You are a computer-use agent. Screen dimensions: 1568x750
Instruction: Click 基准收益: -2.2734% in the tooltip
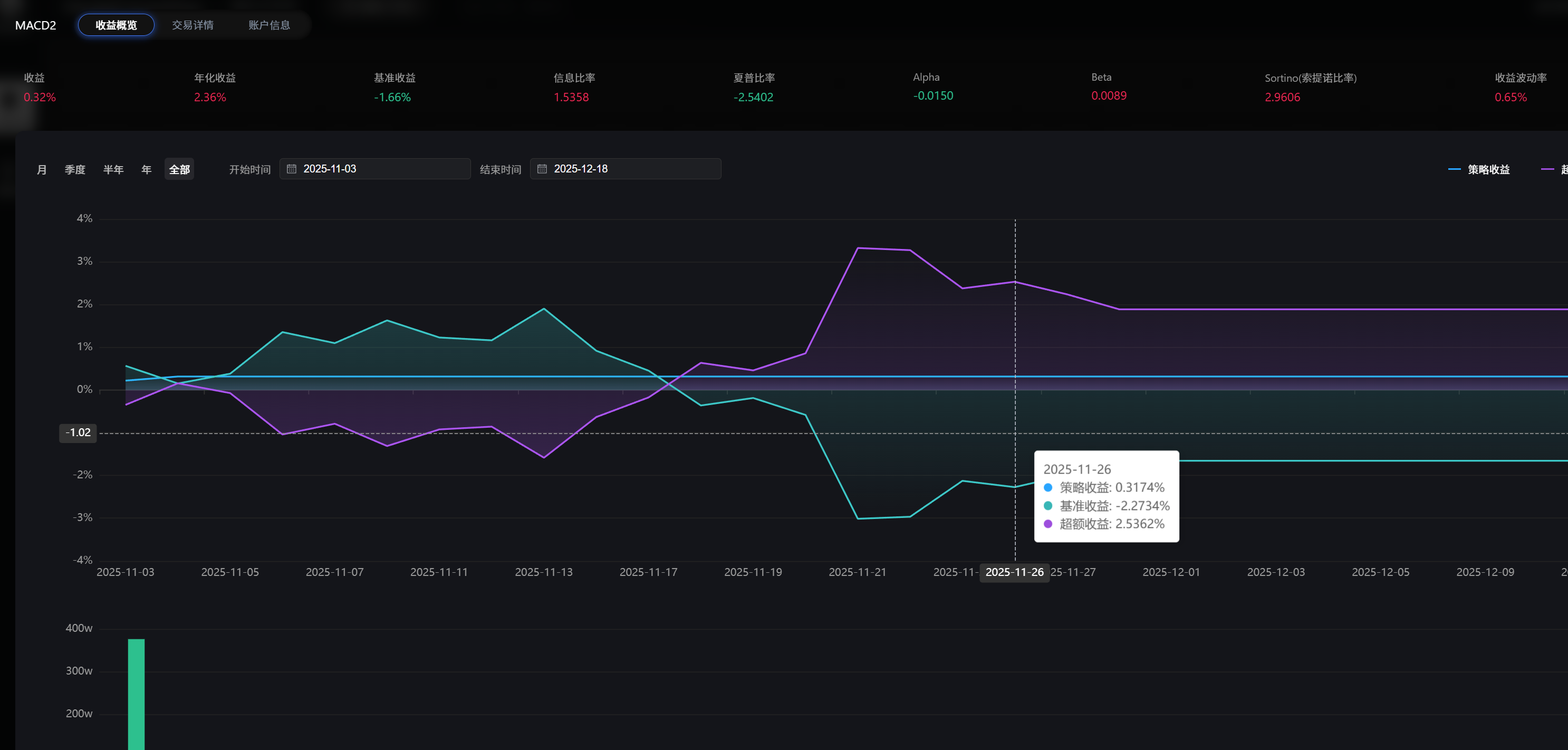[1107, 506]
